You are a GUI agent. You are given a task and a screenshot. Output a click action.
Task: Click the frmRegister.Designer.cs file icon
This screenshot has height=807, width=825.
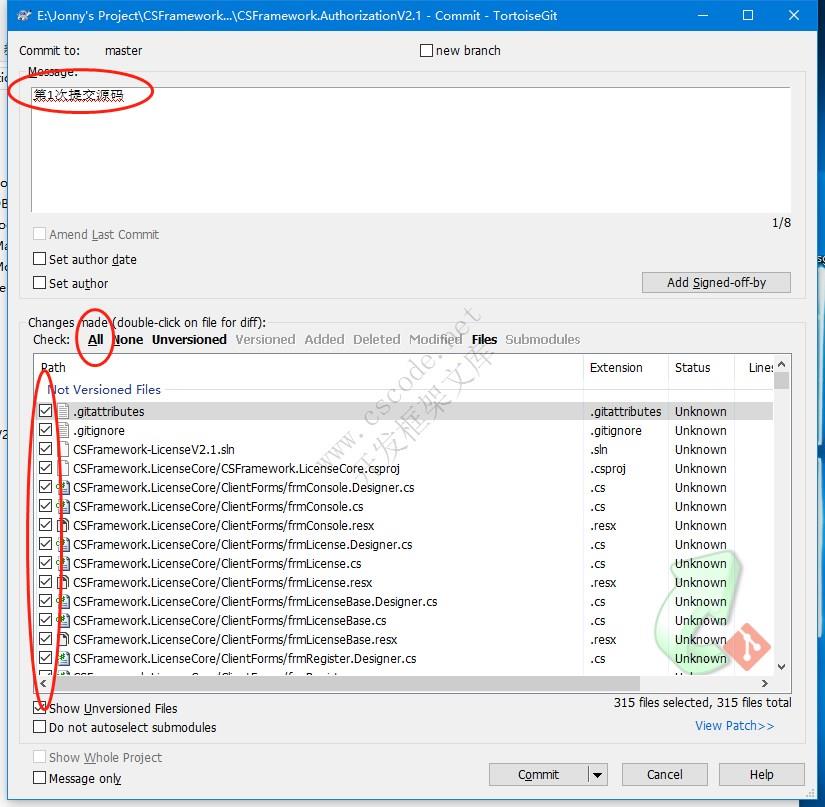pos(63,658)
